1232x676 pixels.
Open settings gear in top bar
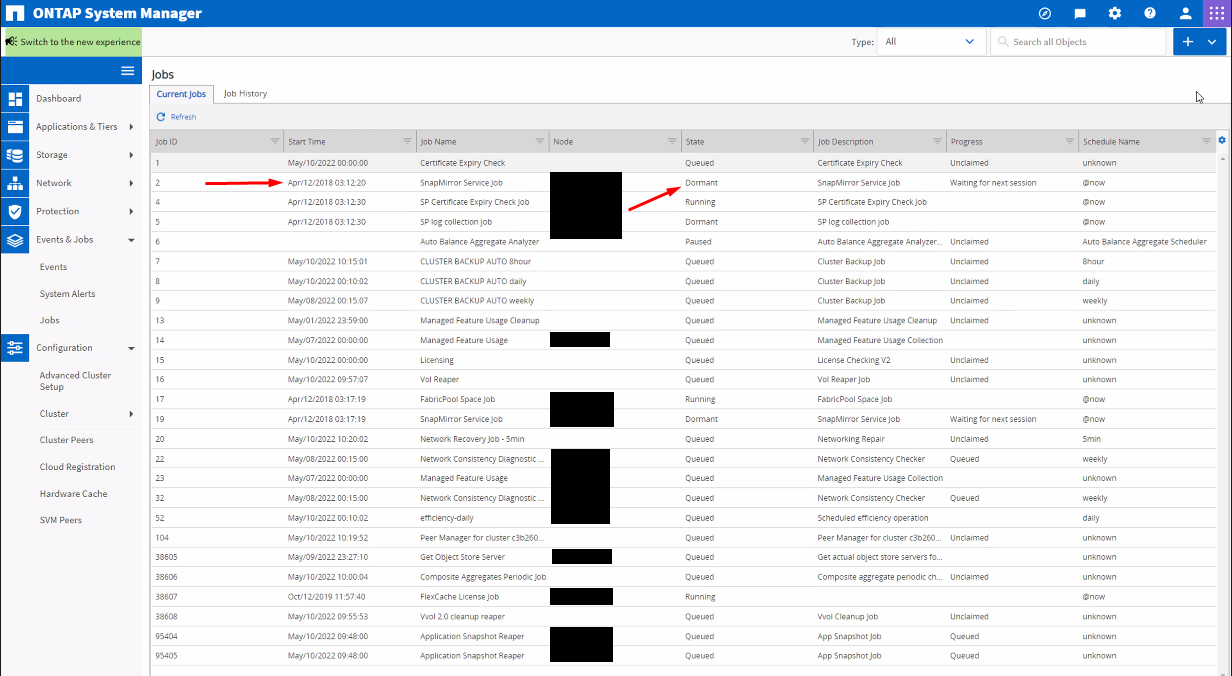1115,14
